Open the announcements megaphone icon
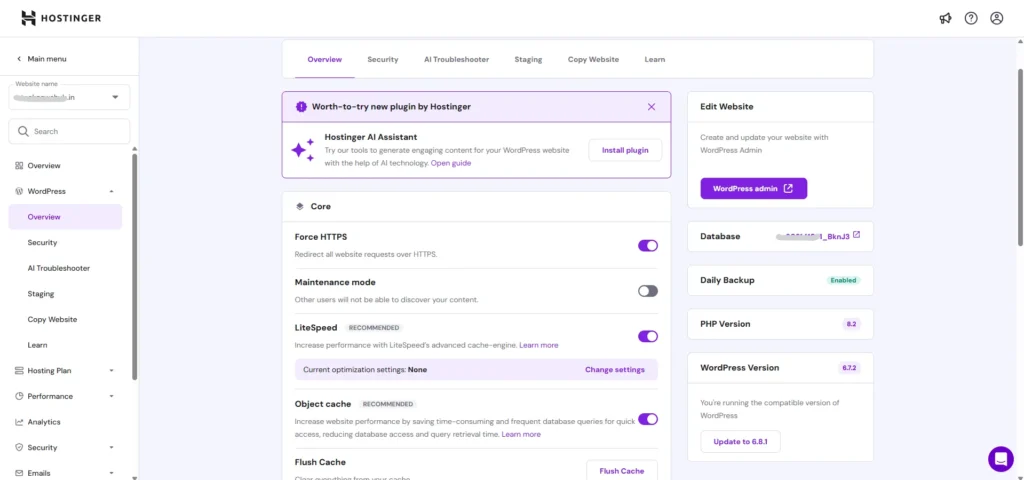The width and height of the screenshot is (1024, 480). [x=945, y=18]
